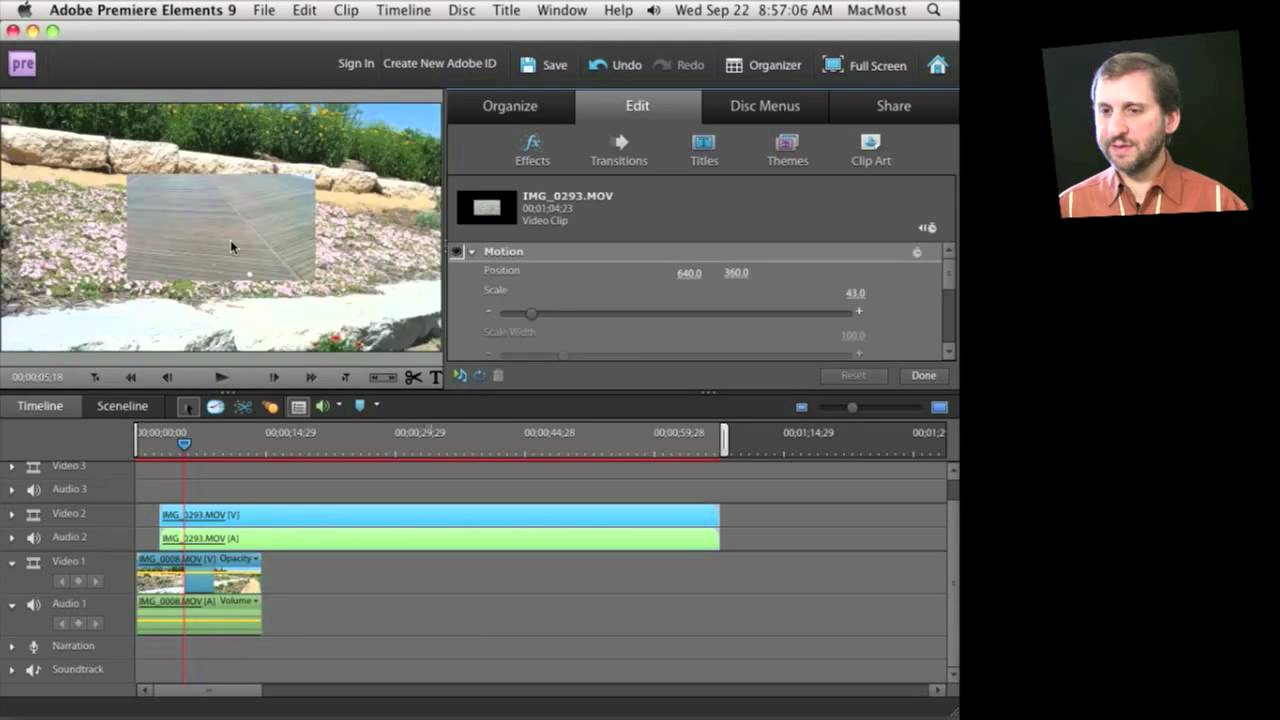
Task: Collapse the Motion effect properties
Action: tap(472, 252)
